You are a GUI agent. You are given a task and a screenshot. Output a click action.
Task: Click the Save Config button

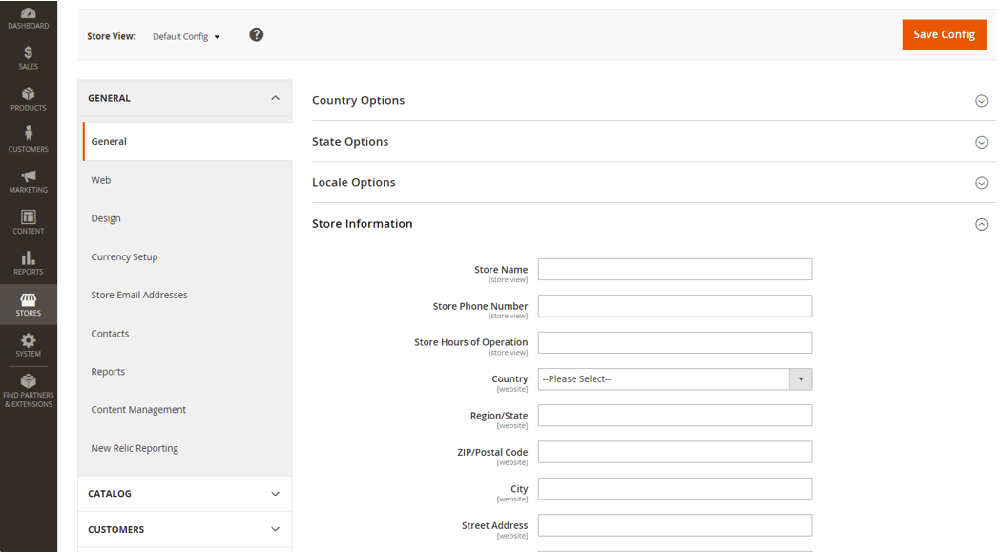tap(943, 34)
